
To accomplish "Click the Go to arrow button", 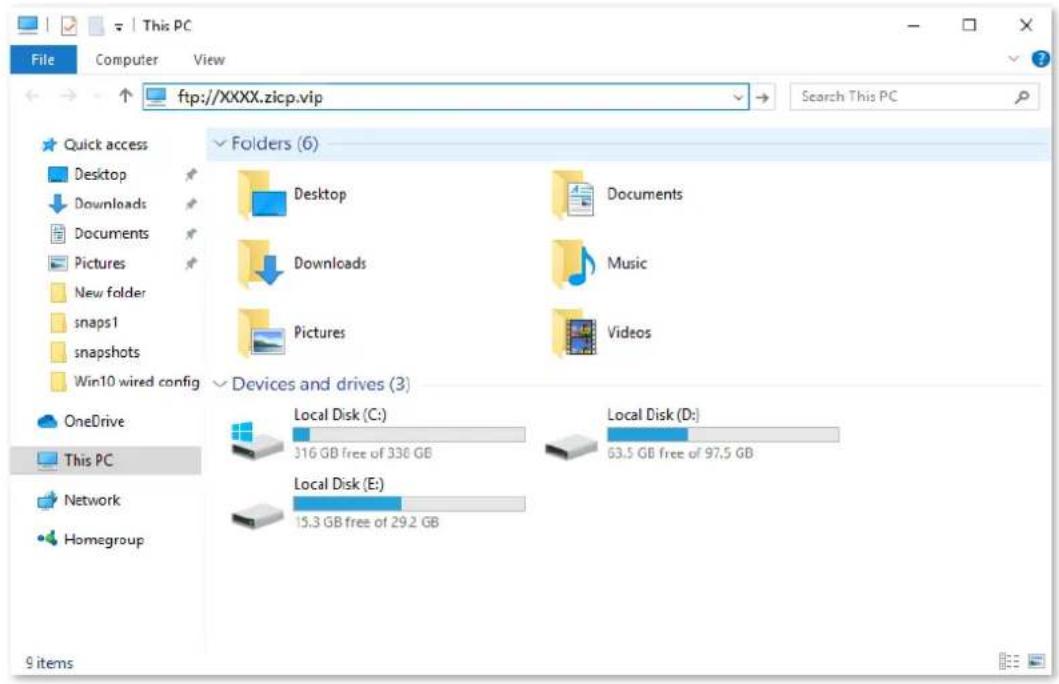I will point(763,97).
